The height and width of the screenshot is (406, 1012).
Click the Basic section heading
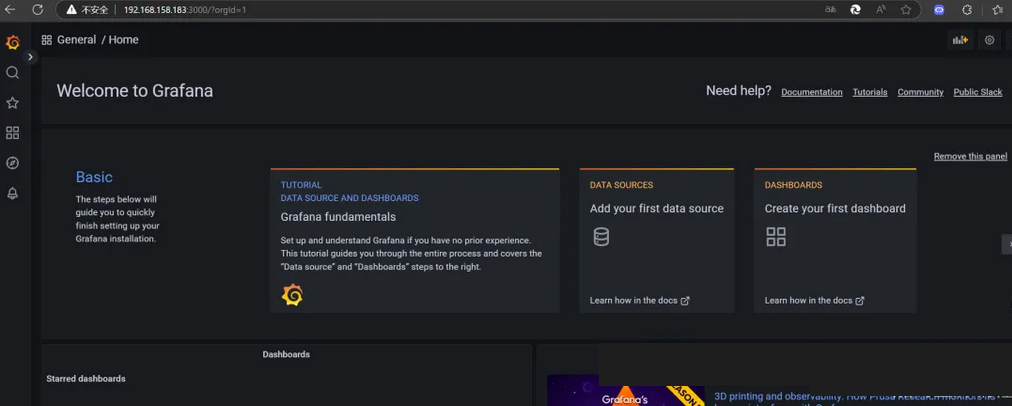pyautogui.click(x=94, y=177)
